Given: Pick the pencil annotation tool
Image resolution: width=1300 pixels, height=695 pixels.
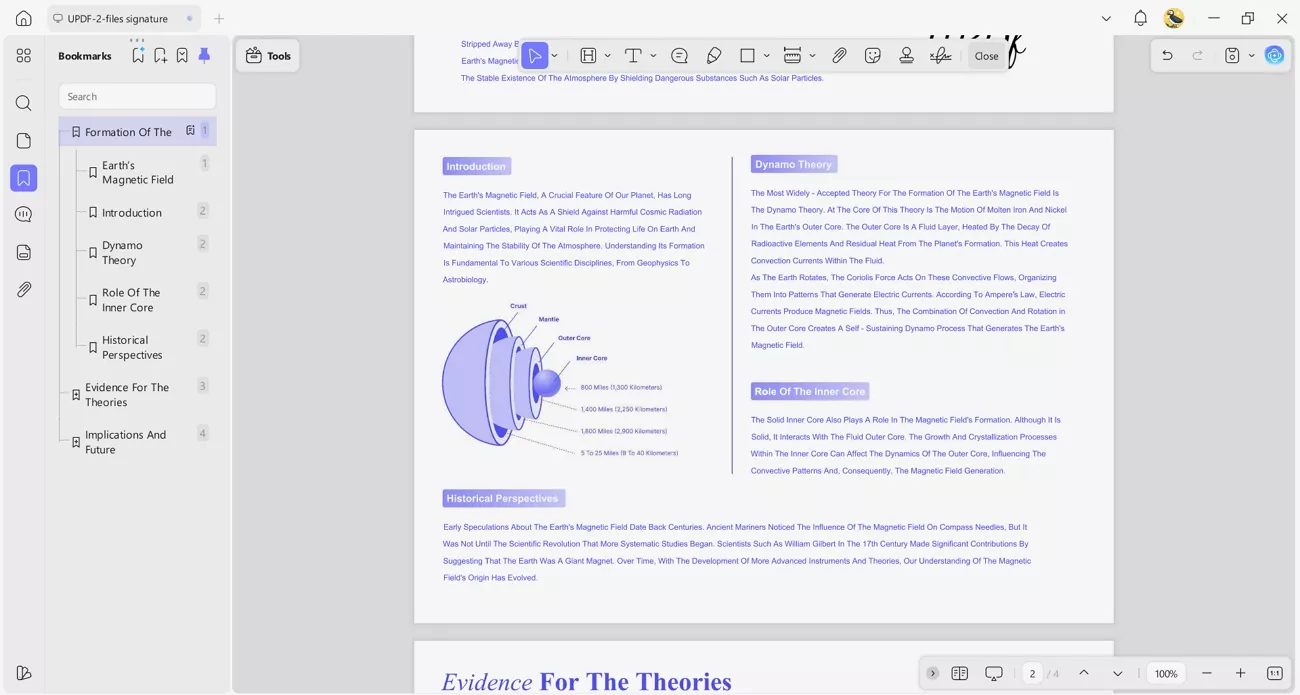Looking at the screenshot, I should click(x=714, y=55).
